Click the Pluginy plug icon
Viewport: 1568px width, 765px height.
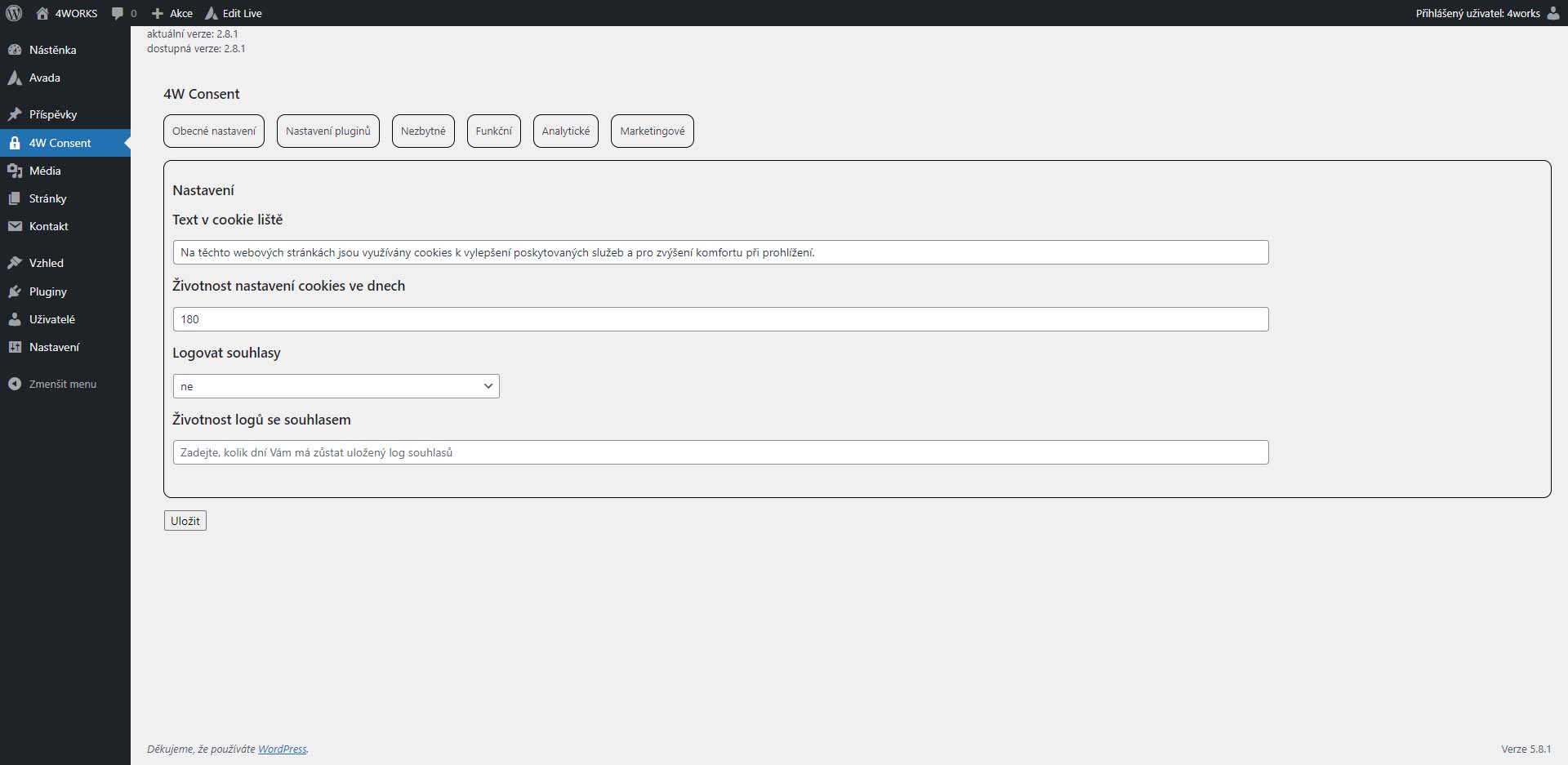[14, 291]
